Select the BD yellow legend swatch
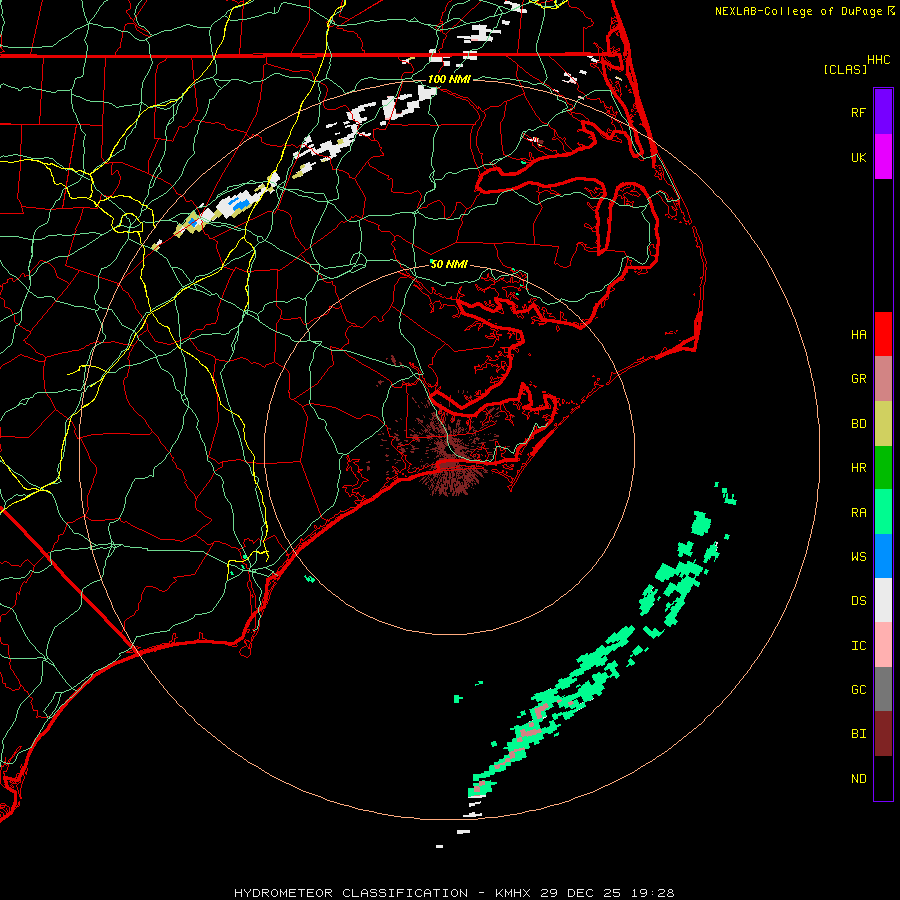The image size is (900, 900). click(x=883, y=423)
